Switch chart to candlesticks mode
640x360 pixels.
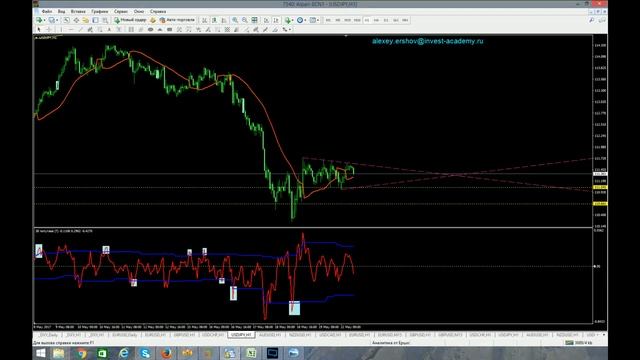tap(214, 20)
